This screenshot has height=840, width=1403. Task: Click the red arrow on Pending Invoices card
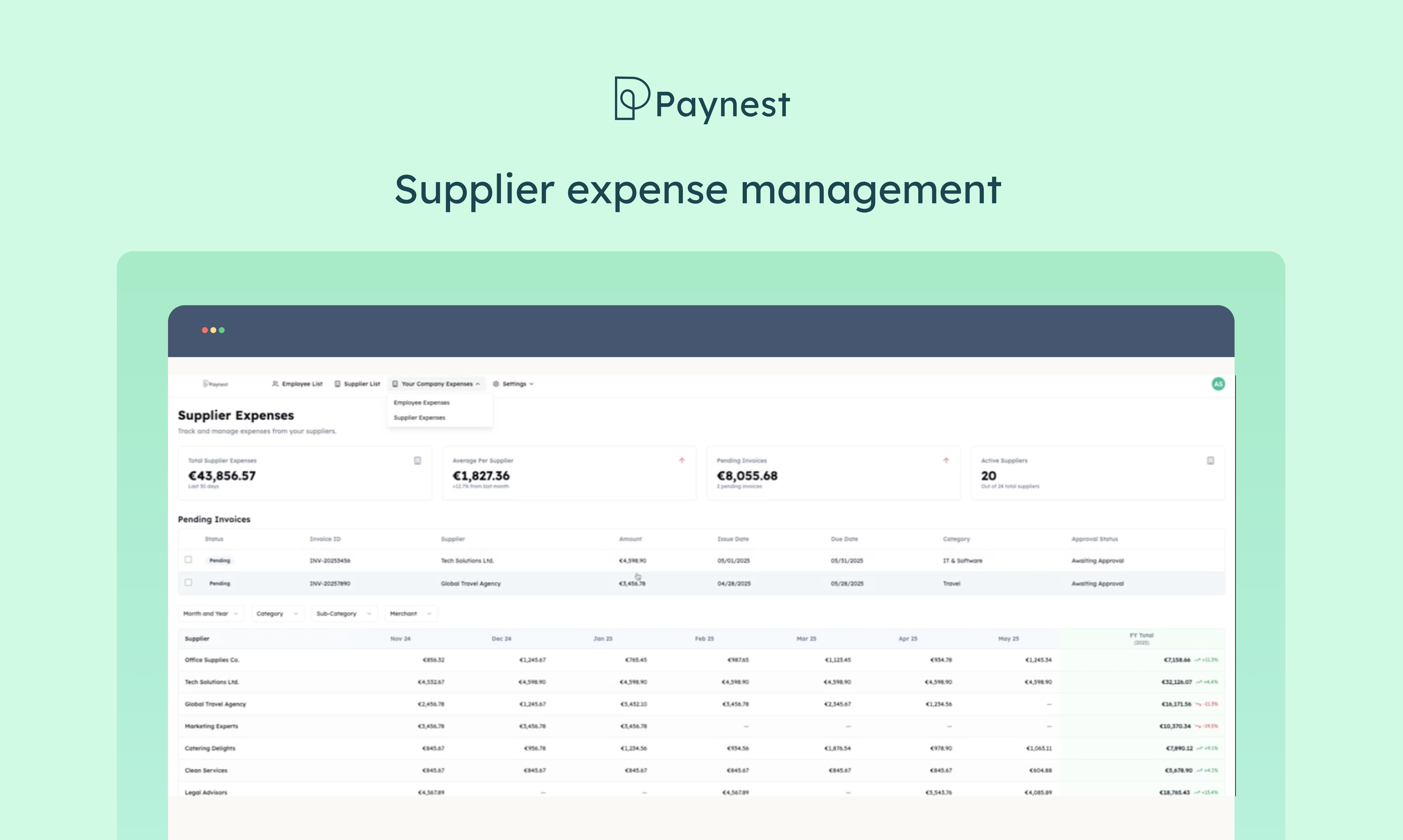click(x=946, y=461)
